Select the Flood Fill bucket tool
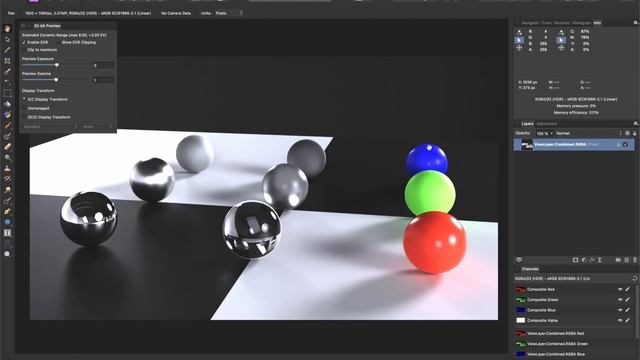The width and height of the screenshot is (640, 360). click(x=7, y=104)
